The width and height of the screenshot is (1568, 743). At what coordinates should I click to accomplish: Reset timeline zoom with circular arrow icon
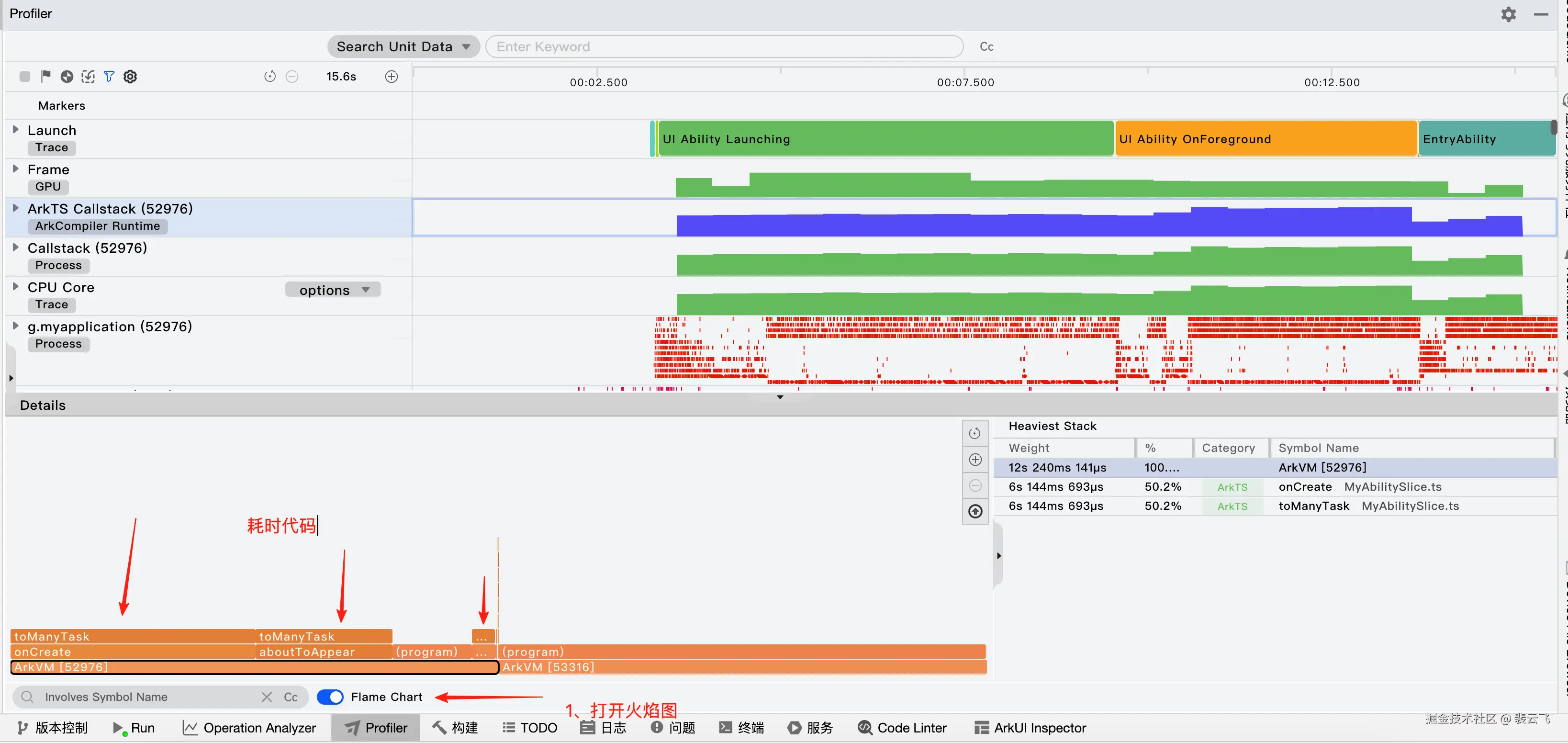tap(269, 76)
